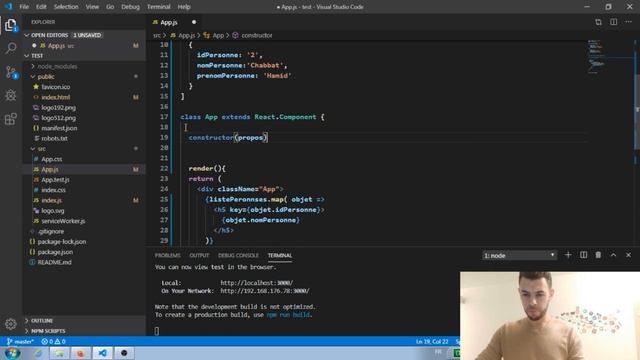This screenshot has height=360, width=640.
Task: Click the errors and warnings status indicator
Action: click(x=53, y=341)
